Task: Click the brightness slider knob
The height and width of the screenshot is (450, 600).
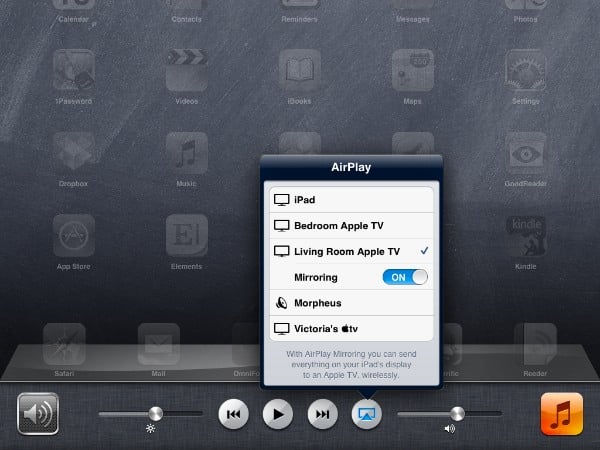Action: pyautogui.click(x=155, y=414)
